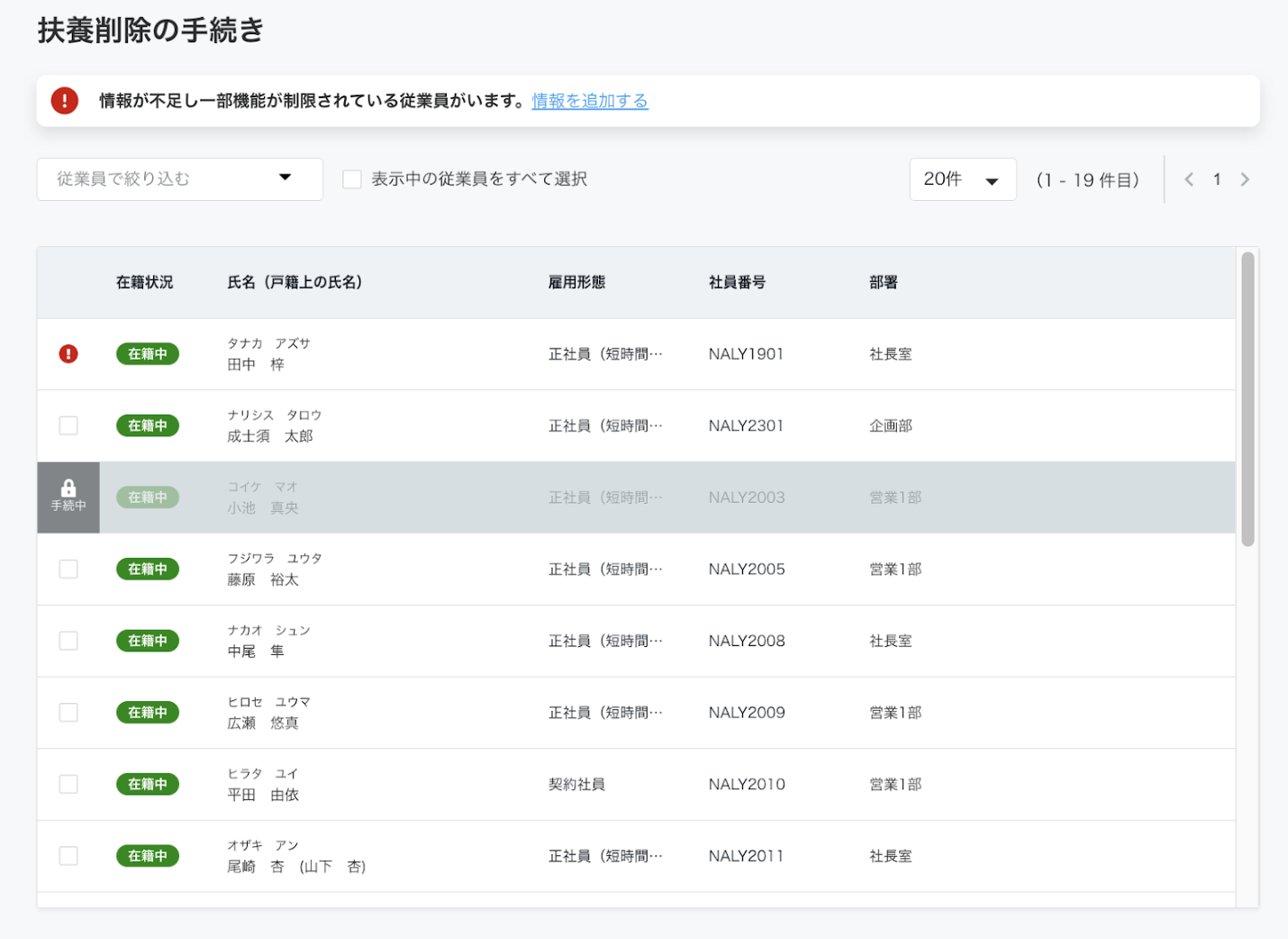The width and height of the screenshot is (1288, 939).
Task: Click 社長室 department in NALY2011 row
Action: pos(891,855)
